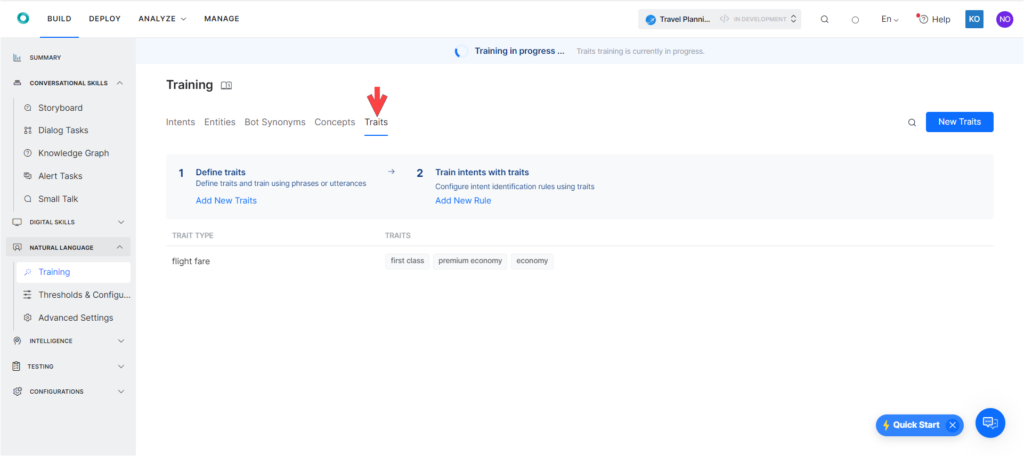This screenshot has height=456, width=1024.
Task: Switch to the Intents tab
Action: (180, 122)
